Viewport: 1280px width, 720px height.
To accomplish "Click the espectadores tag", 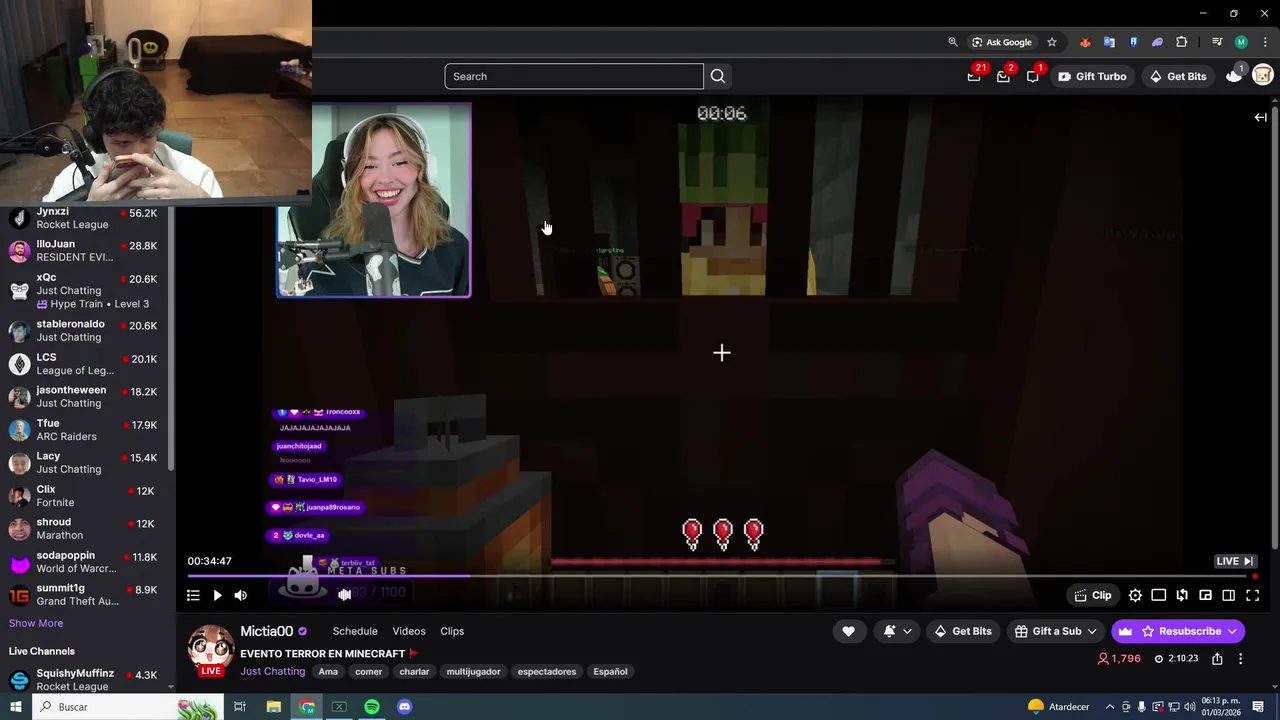I will [547, 672].
